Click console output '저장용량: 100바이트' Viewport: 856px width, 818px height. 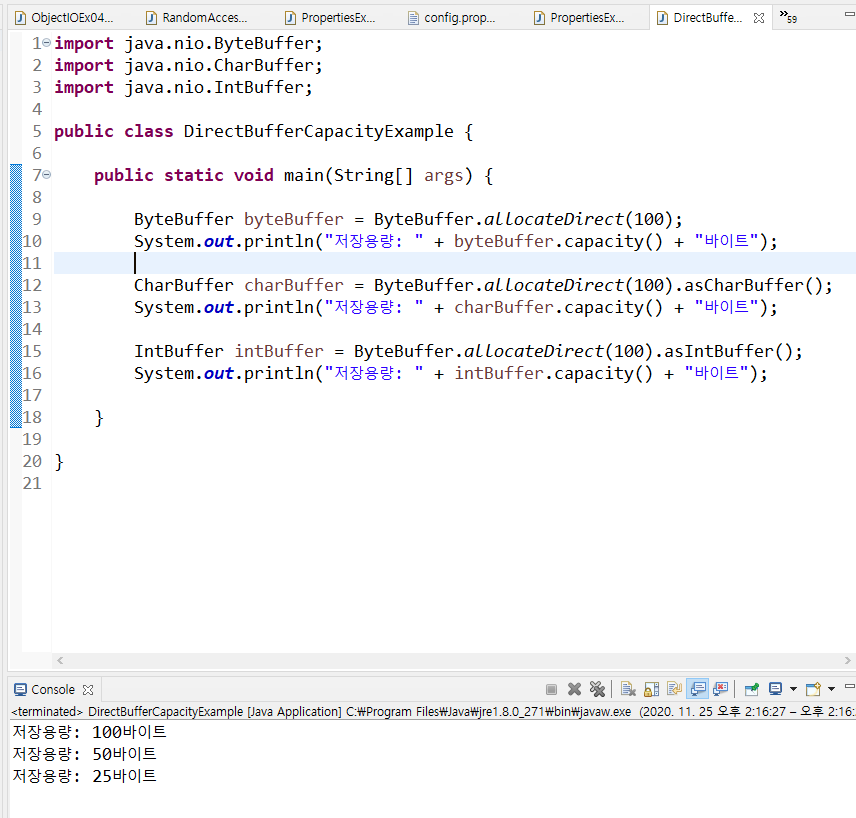(x=90, y=732)
